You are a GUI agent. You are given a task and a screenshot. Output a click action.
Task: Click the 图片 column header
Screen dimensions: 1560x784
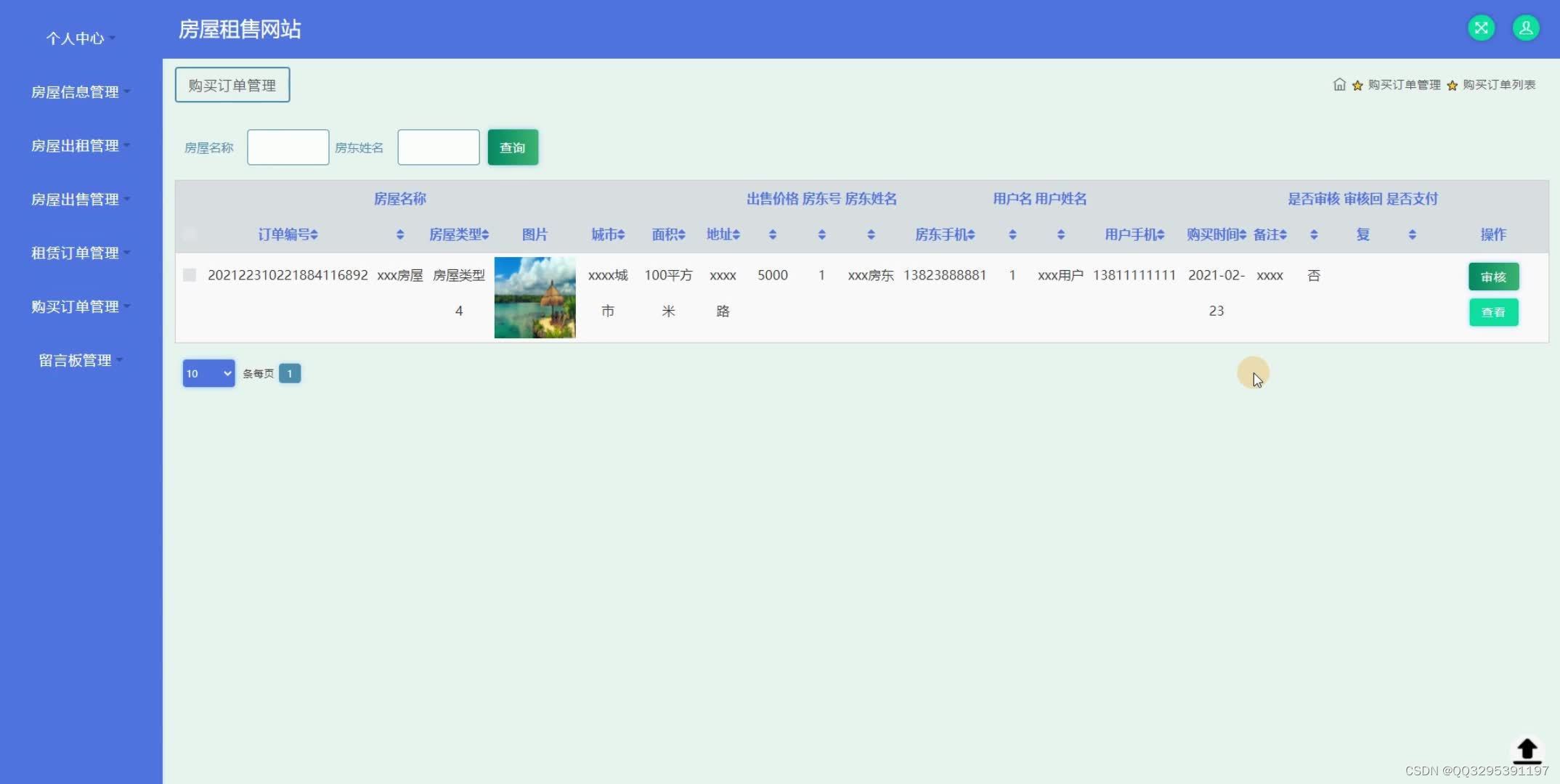tap(535, 234)
